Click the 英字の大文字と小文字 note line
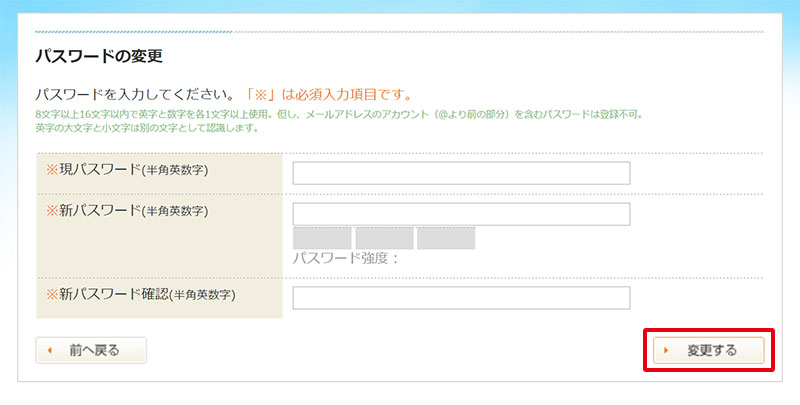 [147, 128]
